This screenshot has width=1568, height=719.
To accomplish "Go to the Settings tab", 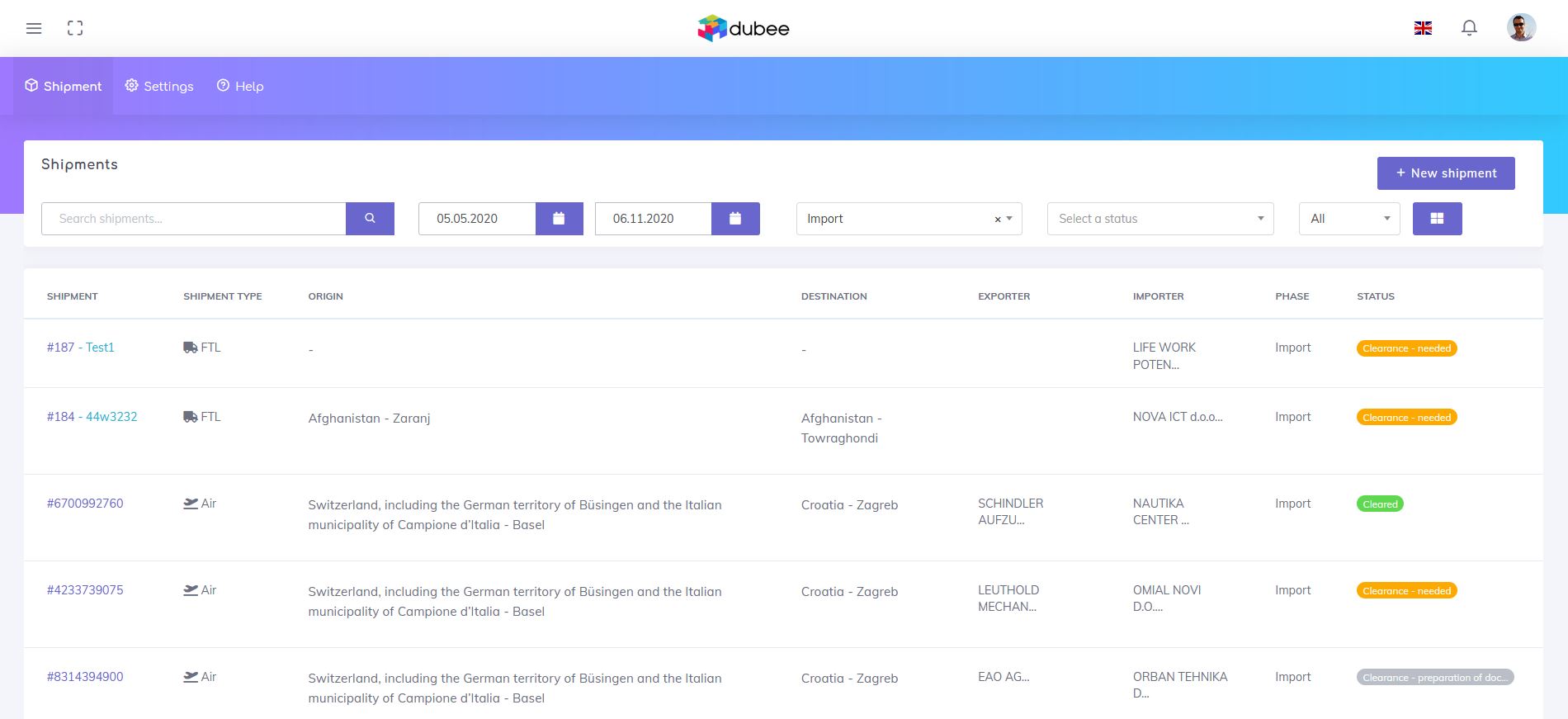I will pyautogui.click(x=159, y=87).
